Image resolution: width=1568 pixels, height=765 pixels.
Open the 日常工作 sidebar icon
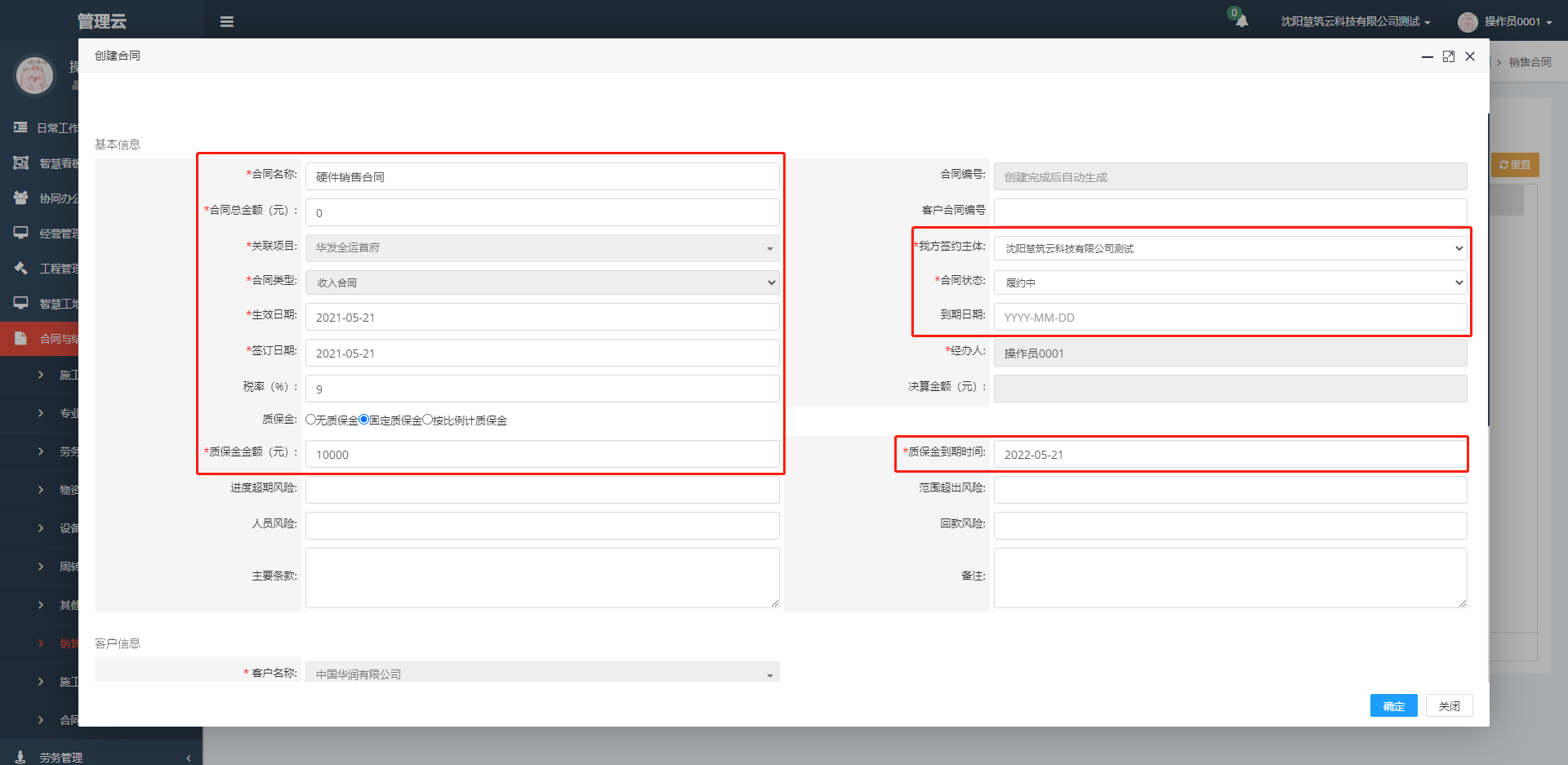pos(21,127)
